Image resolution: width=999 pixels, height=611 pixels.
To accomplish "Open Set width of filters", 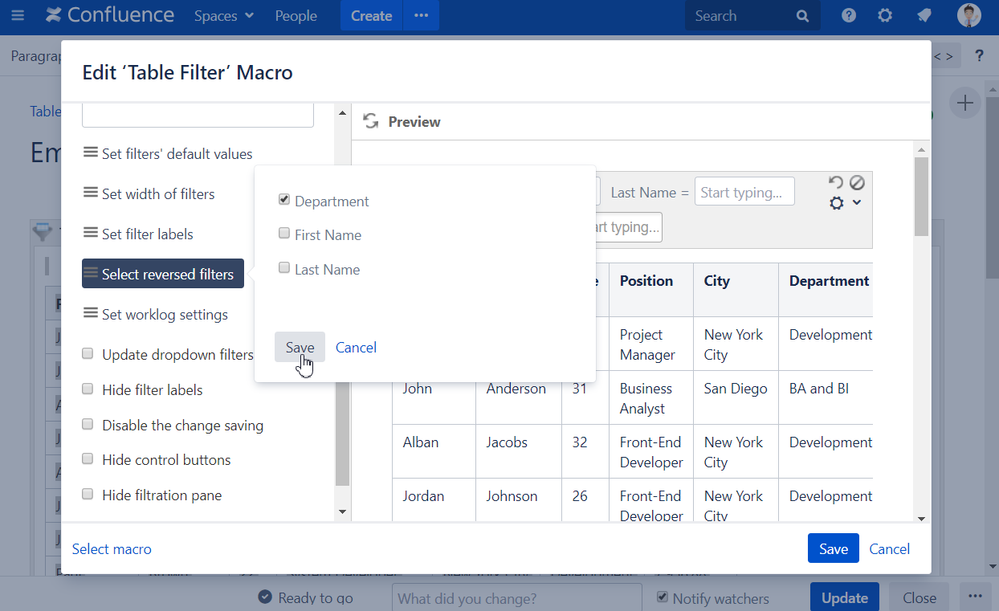I will pyautogui.click(x=149, y=194).
